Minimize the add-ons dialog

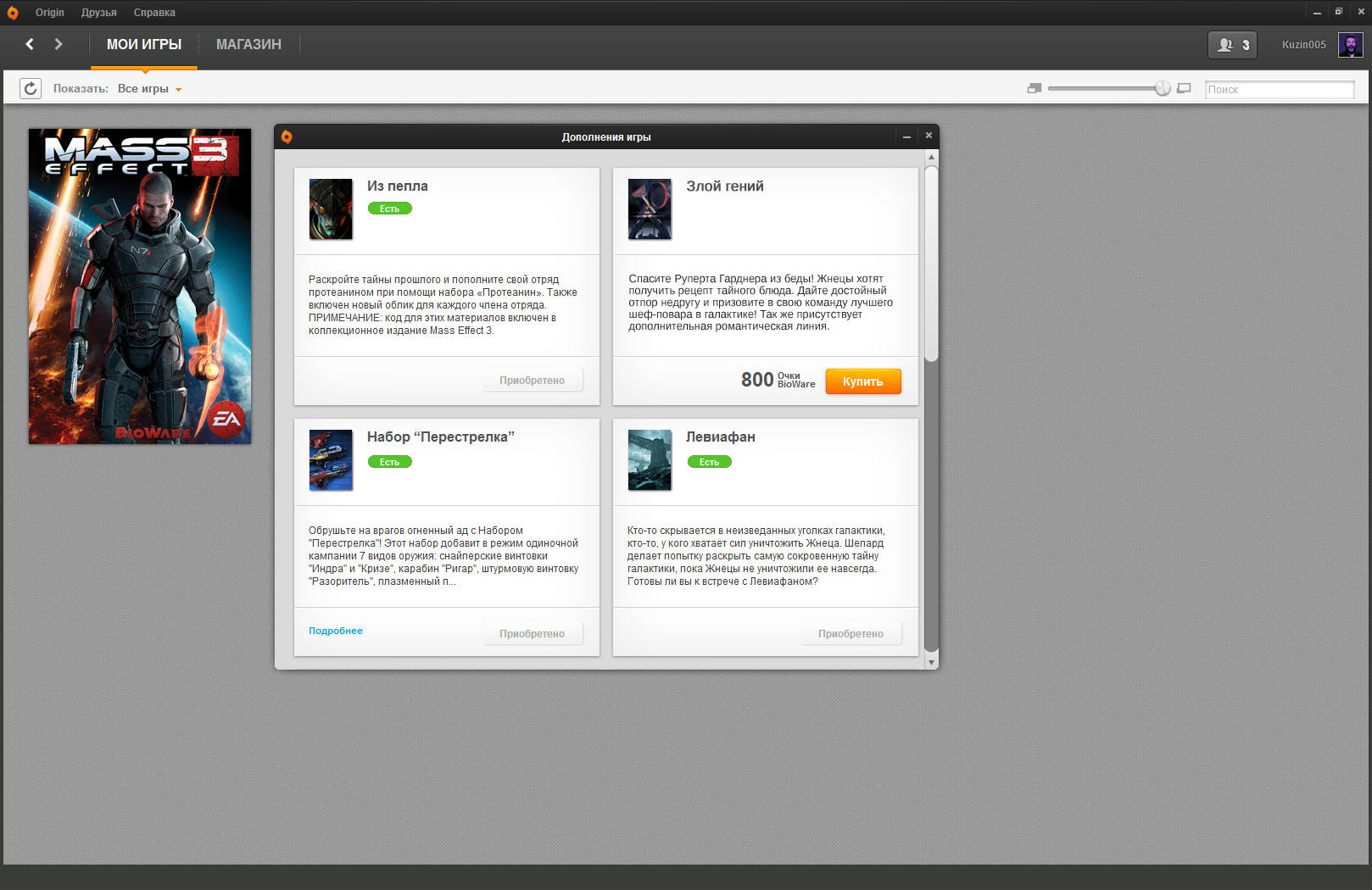906,136
